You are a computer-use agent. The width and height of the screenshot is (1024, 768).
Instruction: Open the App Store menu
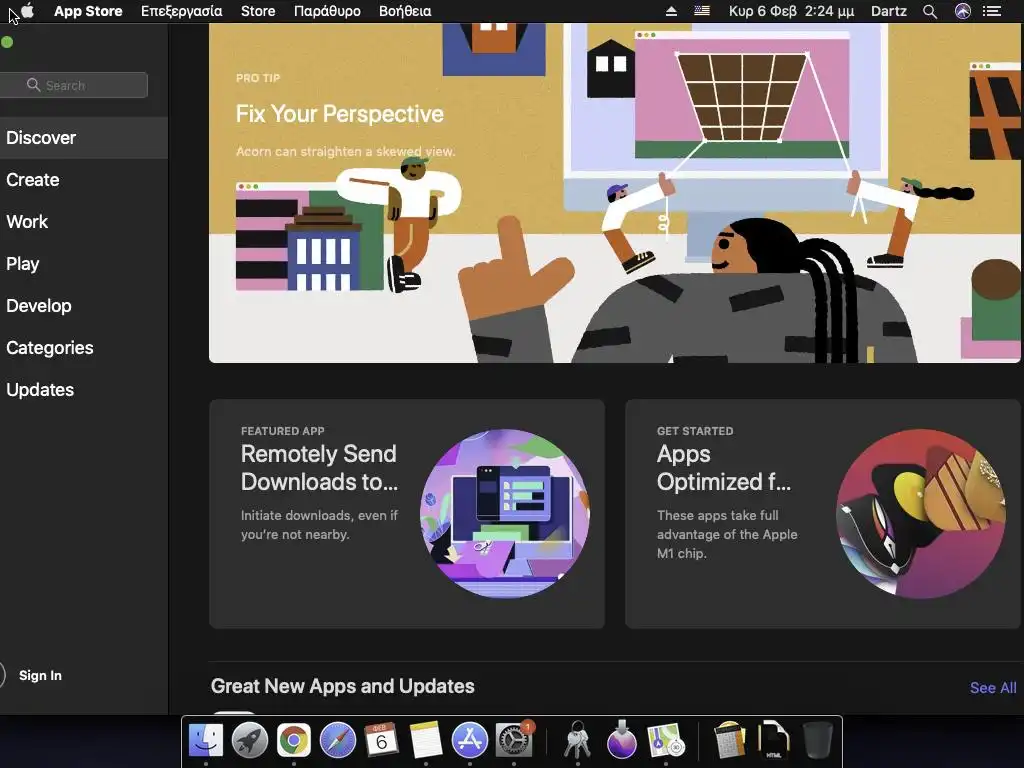click(88, 11)
